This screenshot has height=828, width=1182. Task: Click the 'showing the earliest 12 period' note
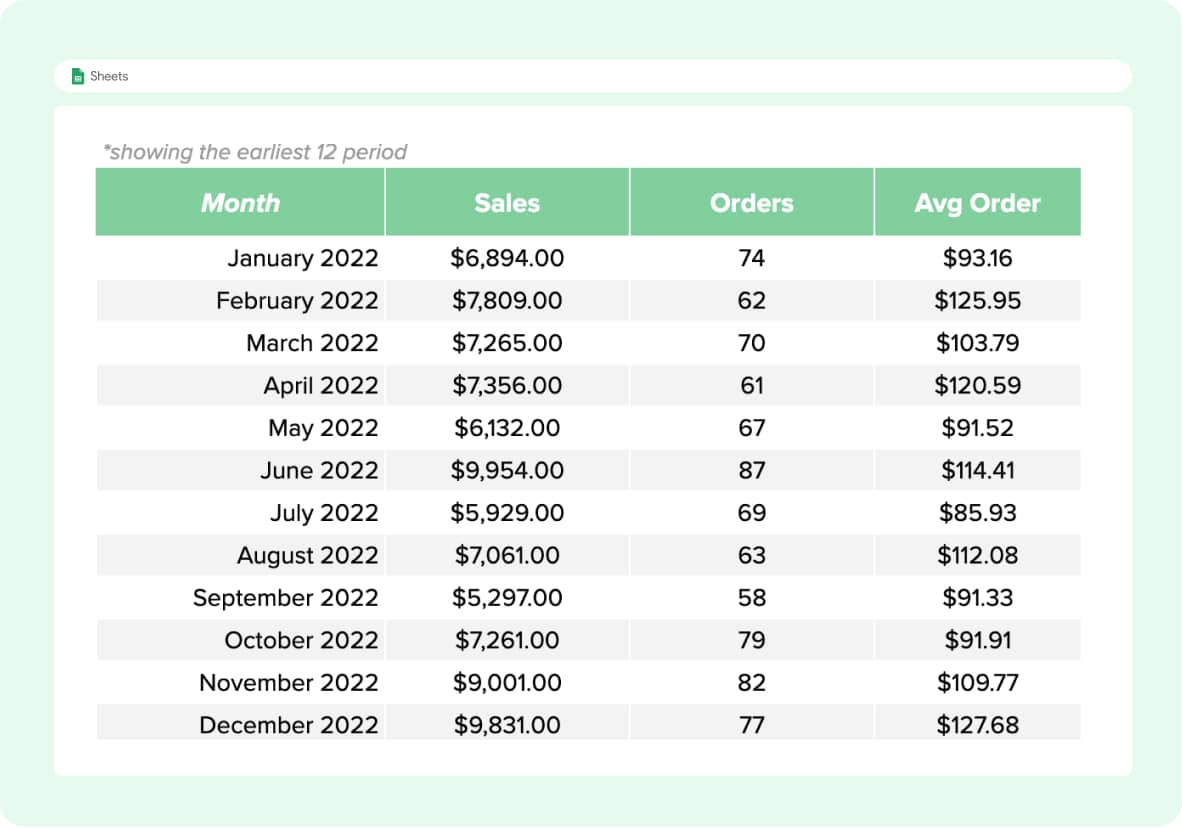pyautogui.click(x=255, y=152)
